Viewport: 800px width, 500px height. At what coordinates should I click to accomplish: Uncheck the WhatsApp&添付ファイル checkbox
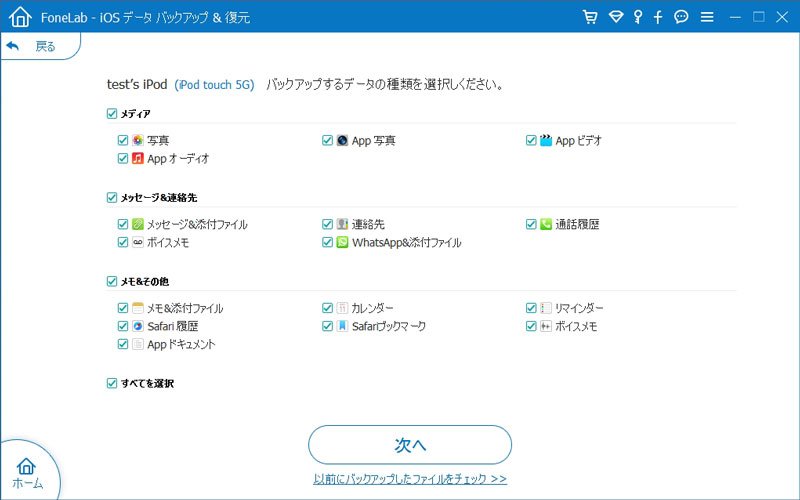tap(328, 242)
